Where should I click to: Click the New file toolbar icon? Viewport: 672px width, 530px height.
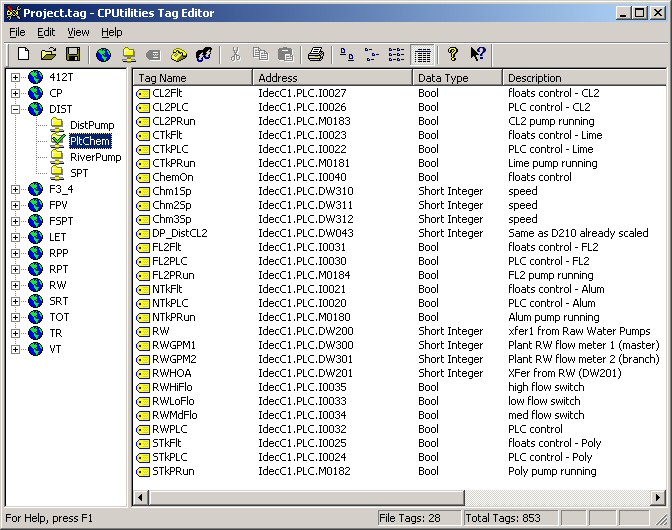[23, 54]
